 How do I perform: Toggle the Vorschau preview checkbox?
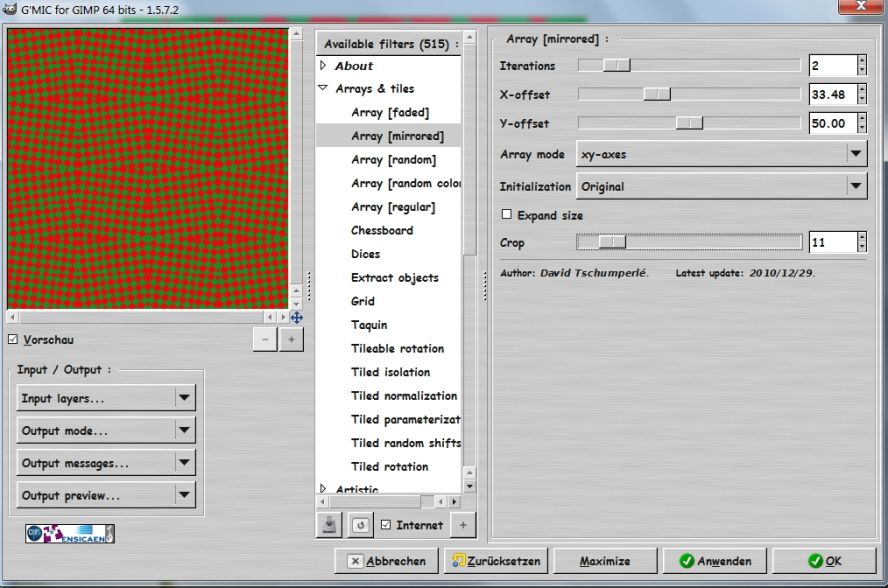[x=12, y=340]
